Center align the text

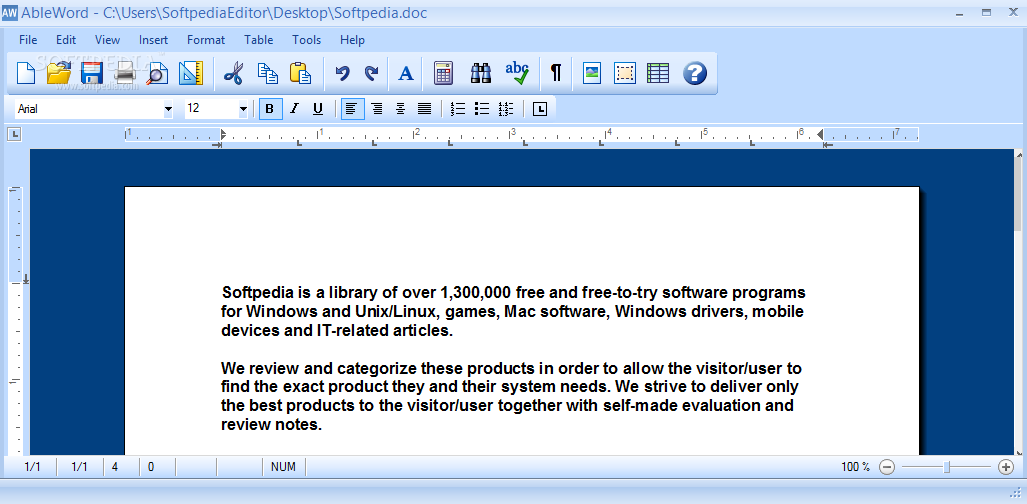pyautogui.click(x=400, y=109)
